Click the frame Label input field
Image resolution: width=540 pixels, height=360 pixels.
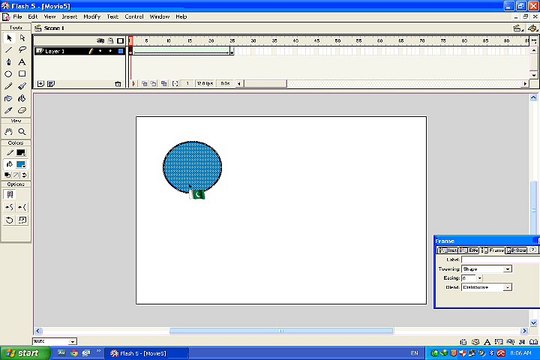[500, 259]
